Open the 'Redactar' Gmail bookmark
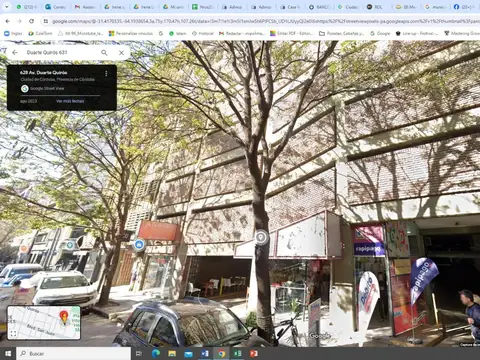Screen dimensions: 480x360 [242, 33]
